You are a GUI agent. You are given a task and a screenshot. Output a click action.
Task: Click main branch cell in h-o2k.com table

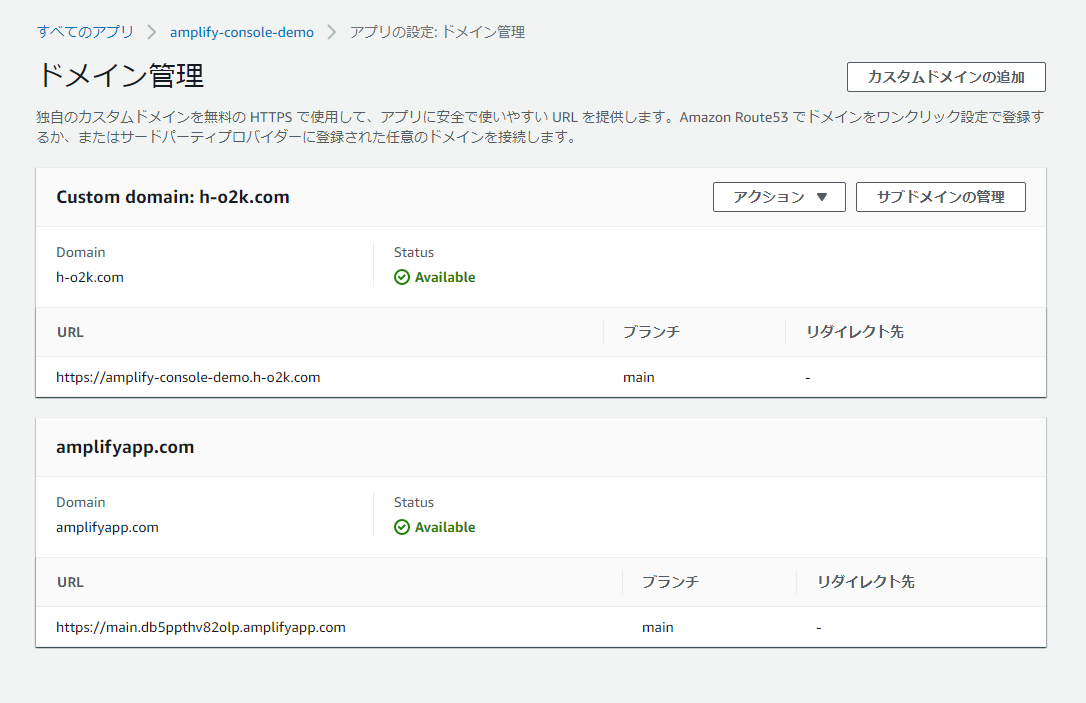coord(639,377)
